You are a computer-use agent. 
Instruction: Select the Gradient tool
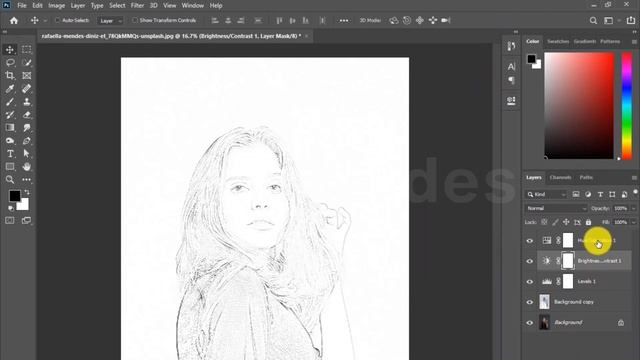pyautogui.click(x=10, y=128)
